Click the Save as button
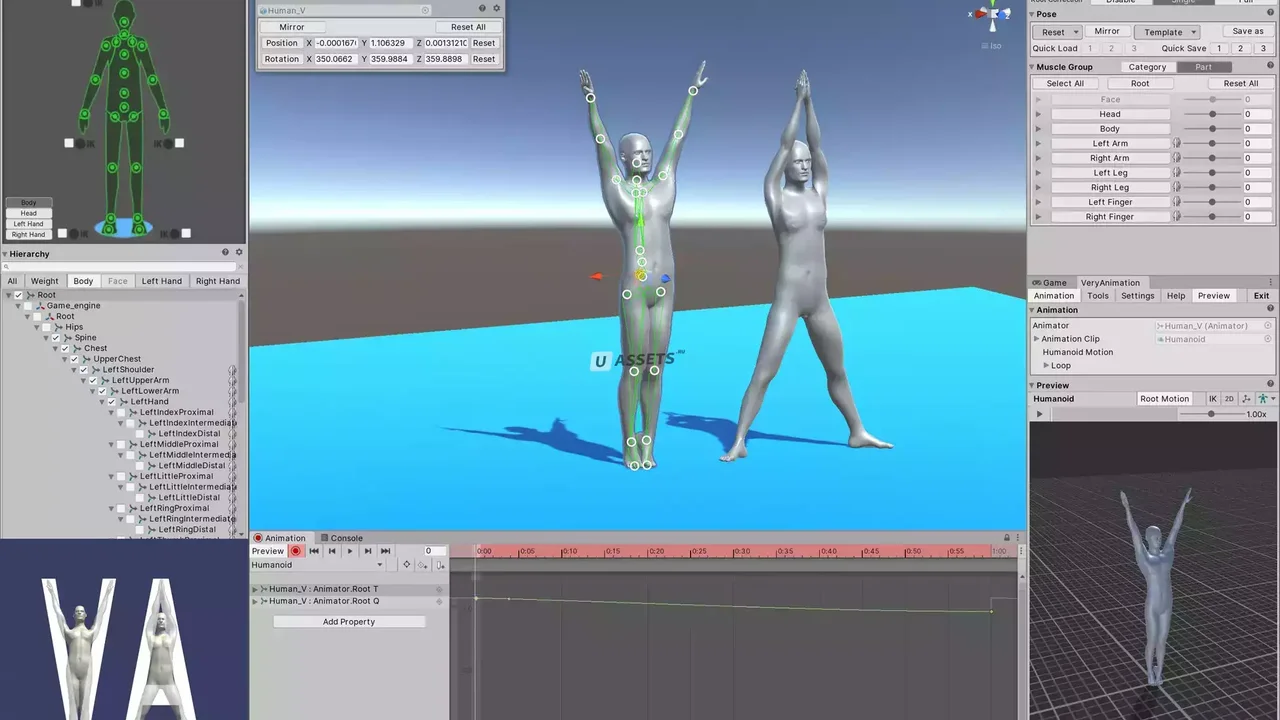The height and width of the screenshot is (720, 1280). 1248,32
